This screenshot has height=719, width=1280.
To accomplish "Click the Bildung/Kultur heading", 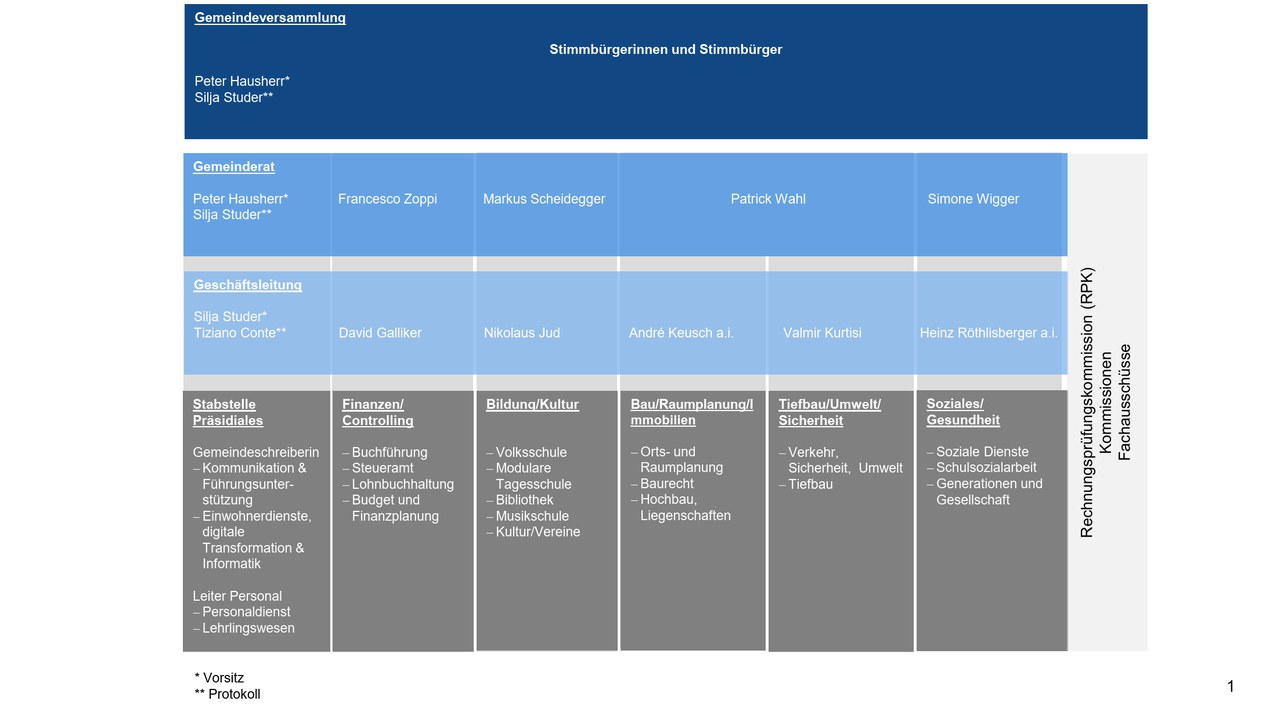I will [x=533, y=404].
